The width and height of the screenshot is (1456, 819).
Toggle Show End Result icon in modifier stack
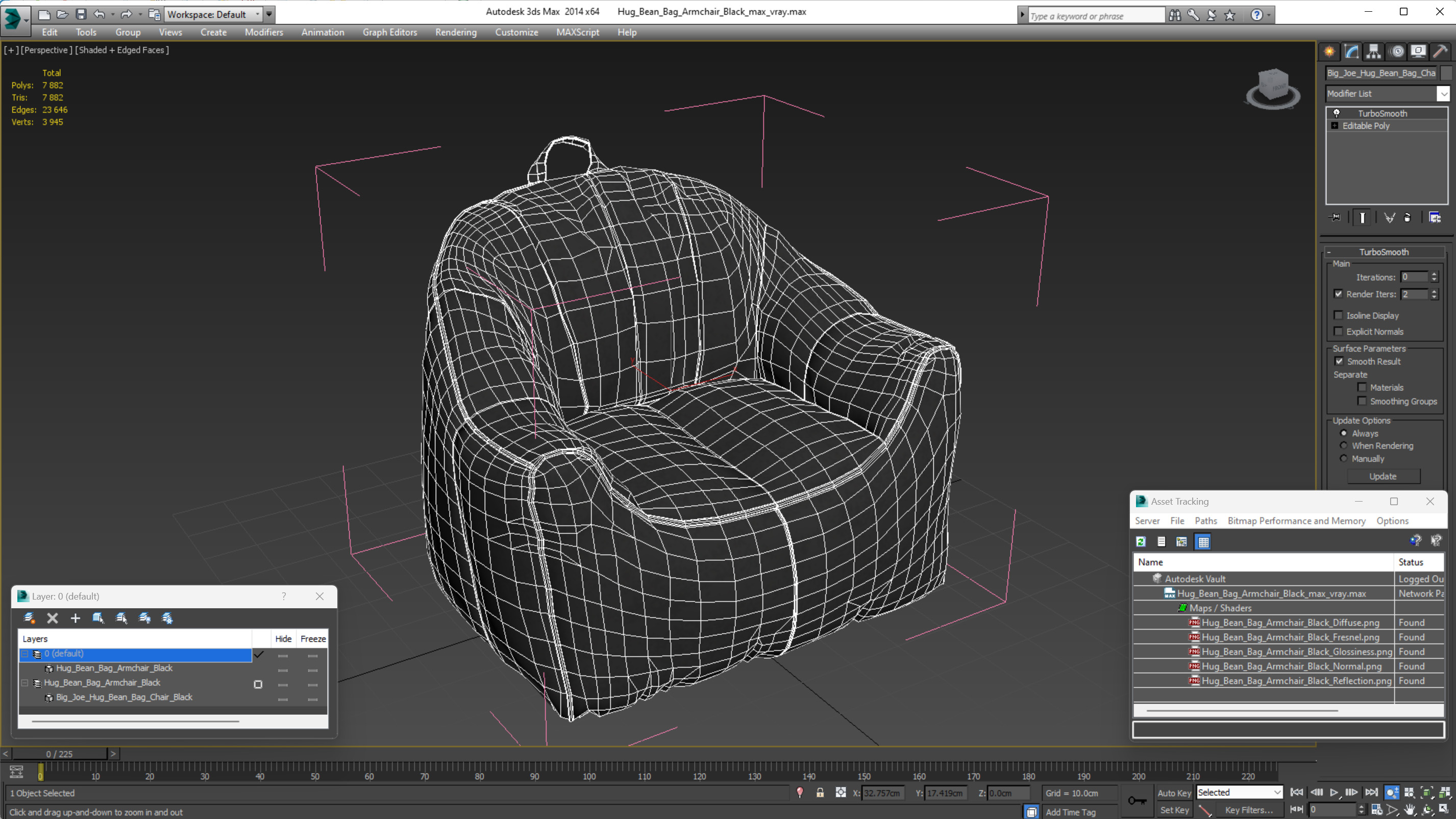point(1362,217)
